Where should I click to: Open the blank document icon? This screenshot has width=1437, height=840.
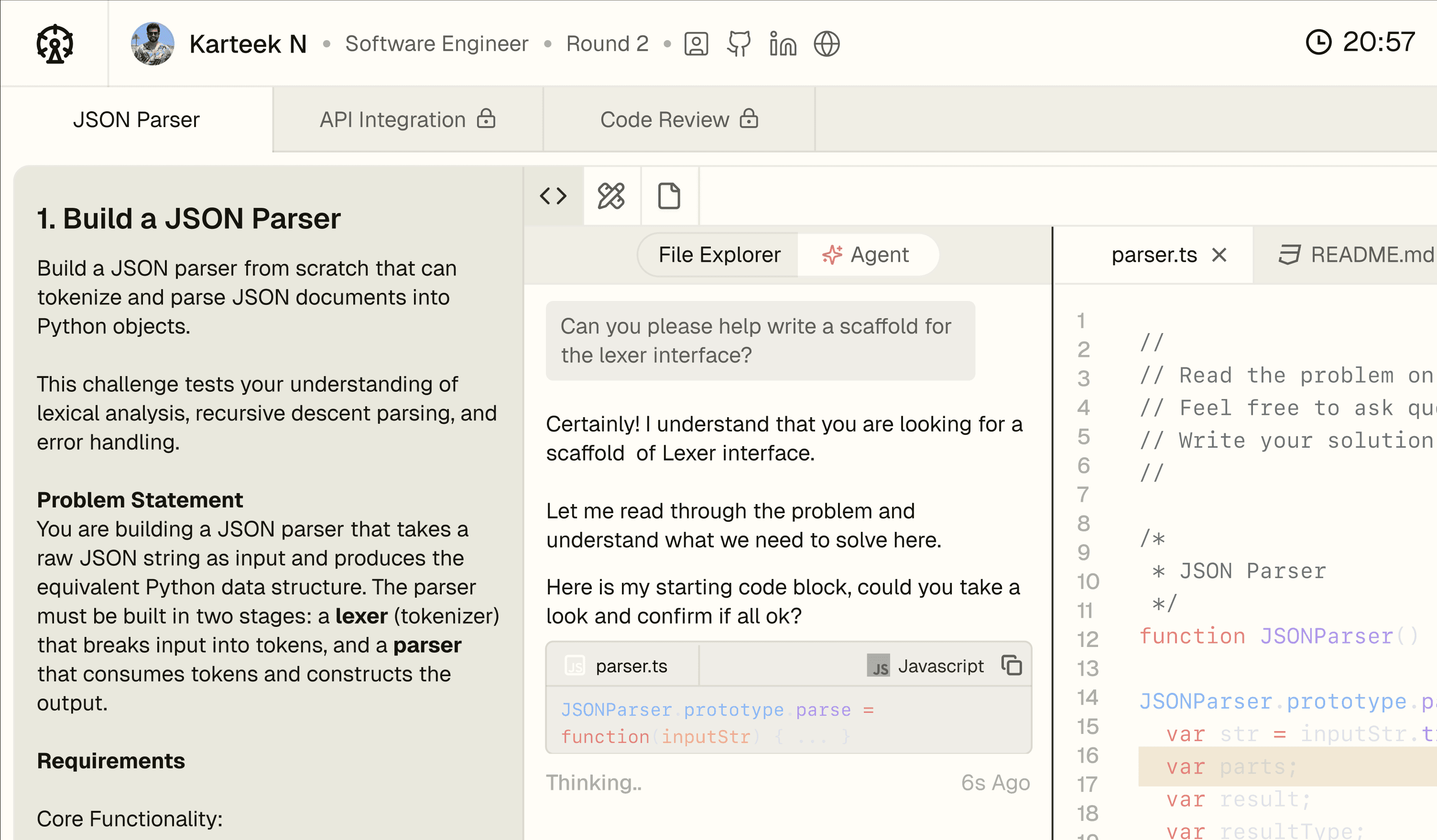tap(669, 196)
